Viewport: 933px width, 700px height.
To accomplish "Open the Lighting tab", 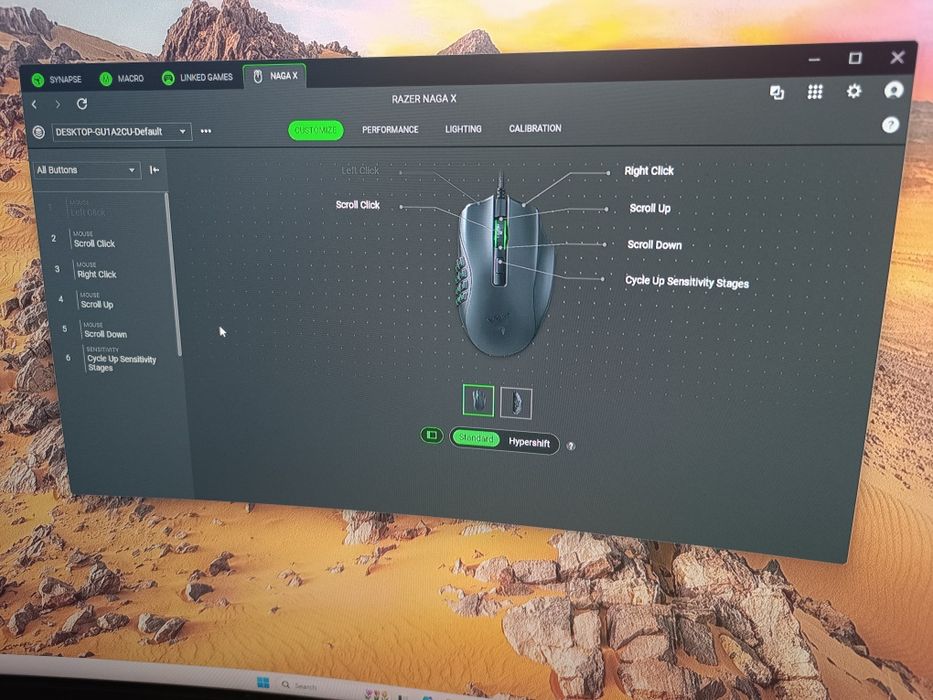I will point(463,129).
